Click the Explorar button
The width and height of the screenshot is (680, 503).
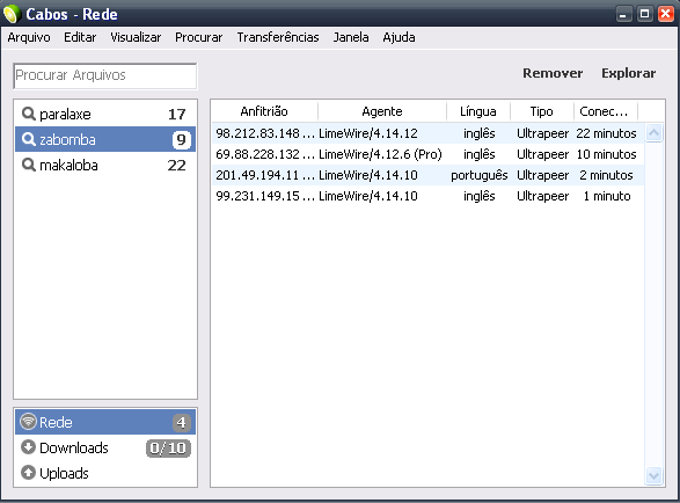tap(628, 73)
